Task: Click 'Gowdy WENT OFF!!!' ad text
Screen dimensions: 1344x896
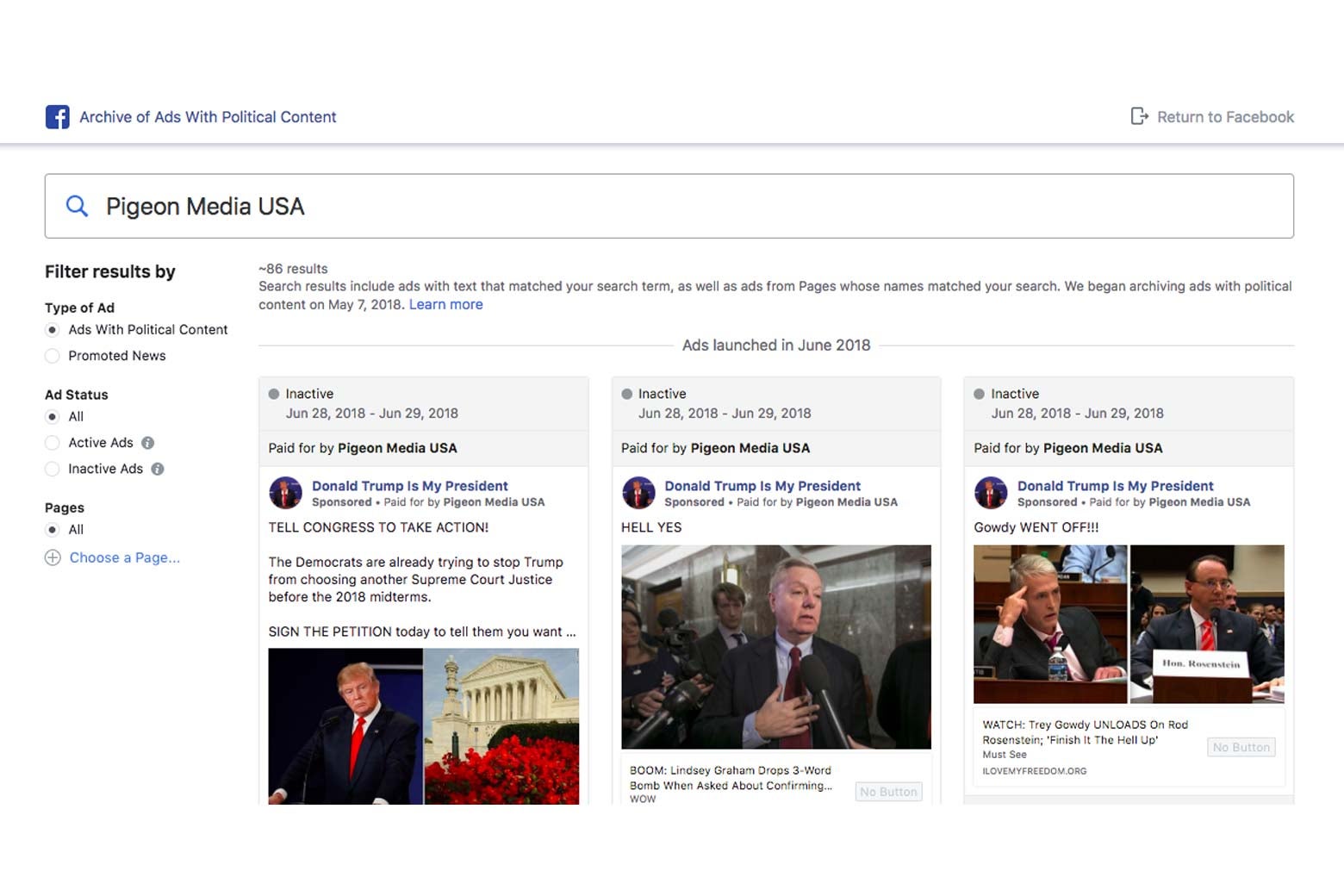Action: click(1036, 527)
